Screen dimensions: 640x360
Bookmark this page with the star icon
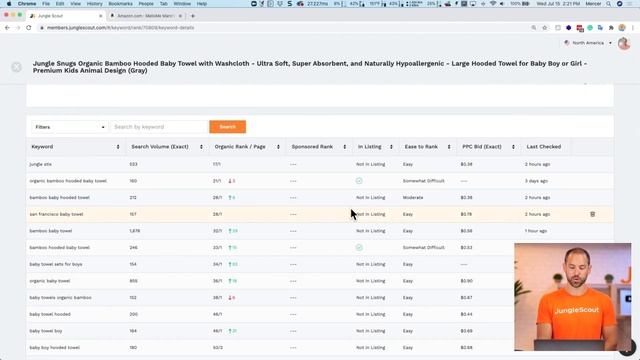coord(544,28)
